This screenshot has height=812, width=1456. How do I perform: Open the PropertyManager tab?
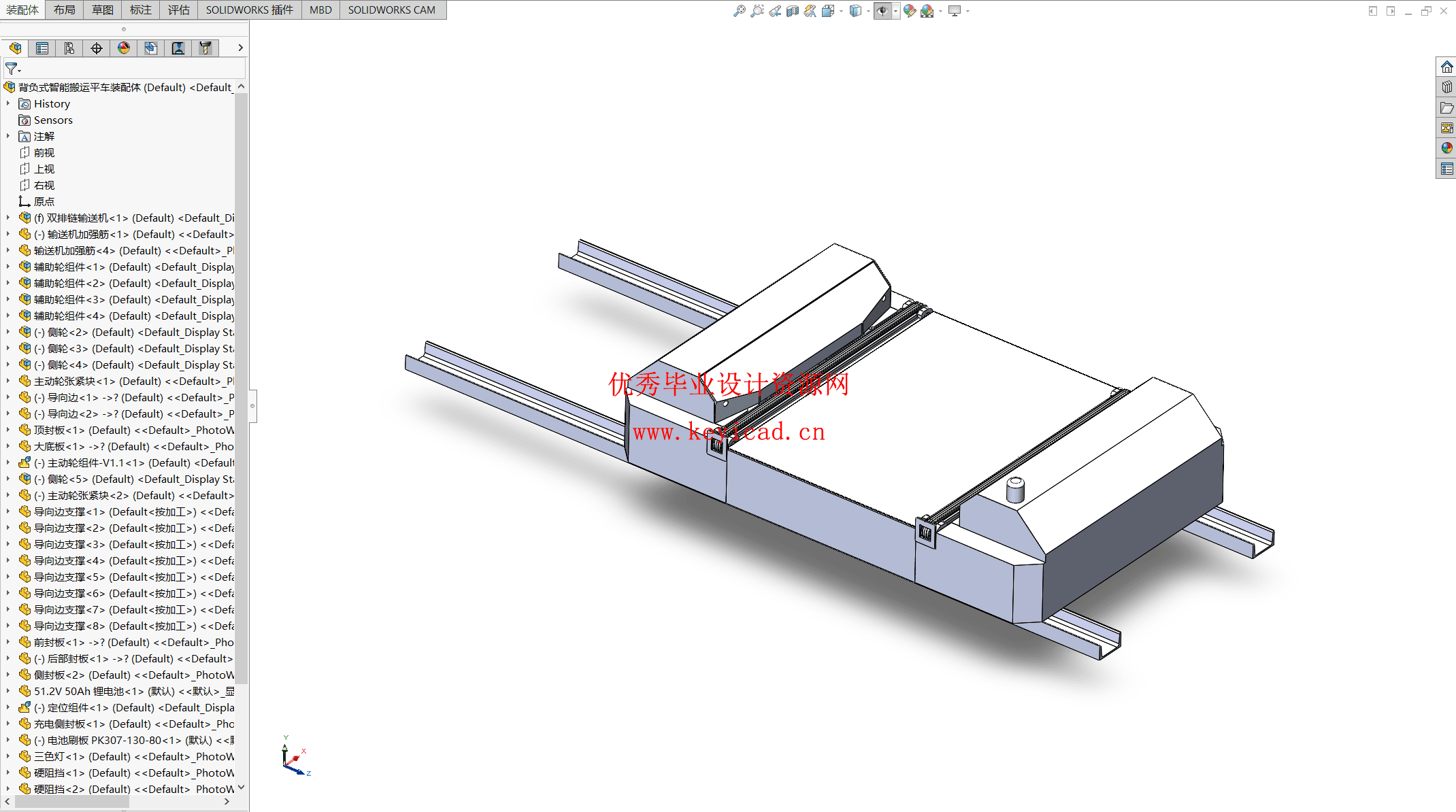click(42, 48)
